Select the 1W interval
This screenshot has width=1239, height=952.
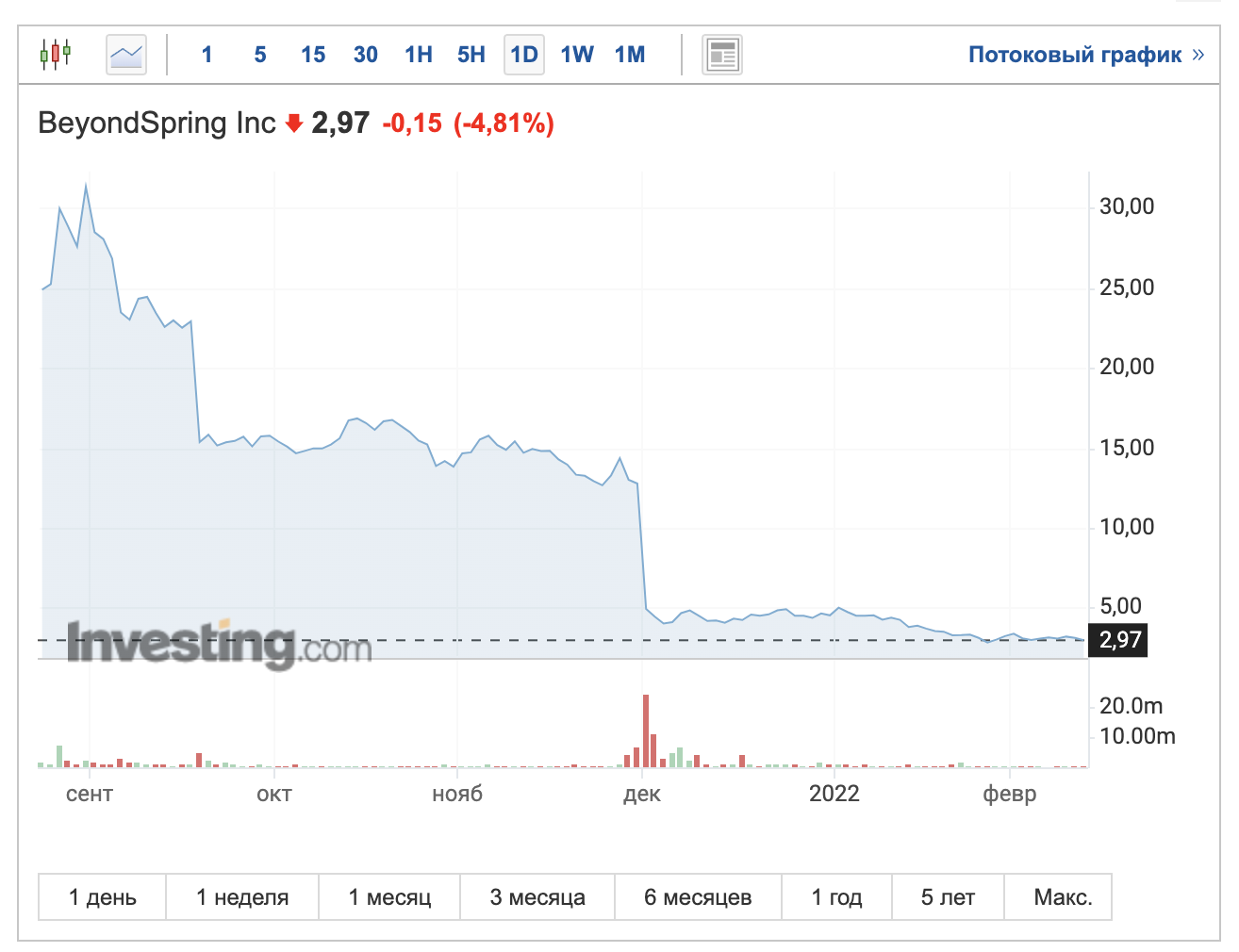click(x=577, y=55)
